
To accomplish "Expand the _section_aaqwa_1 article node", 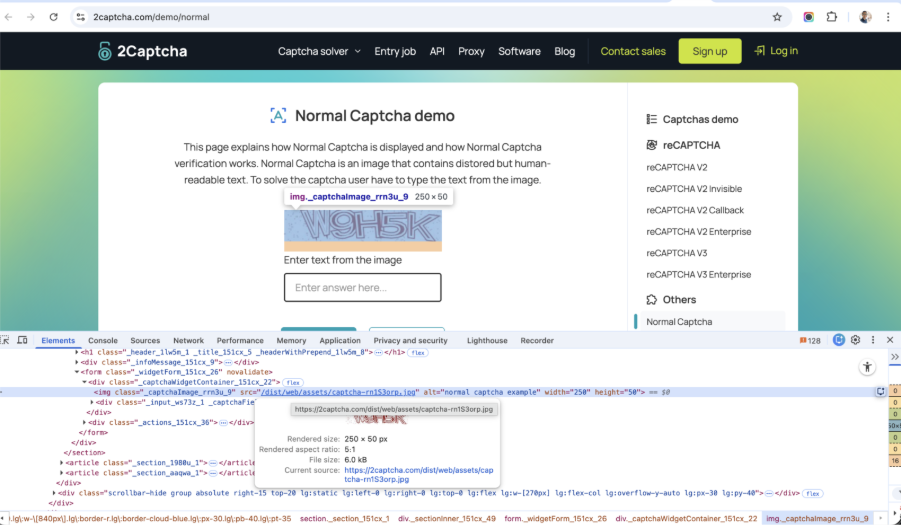I will point(62,473).
